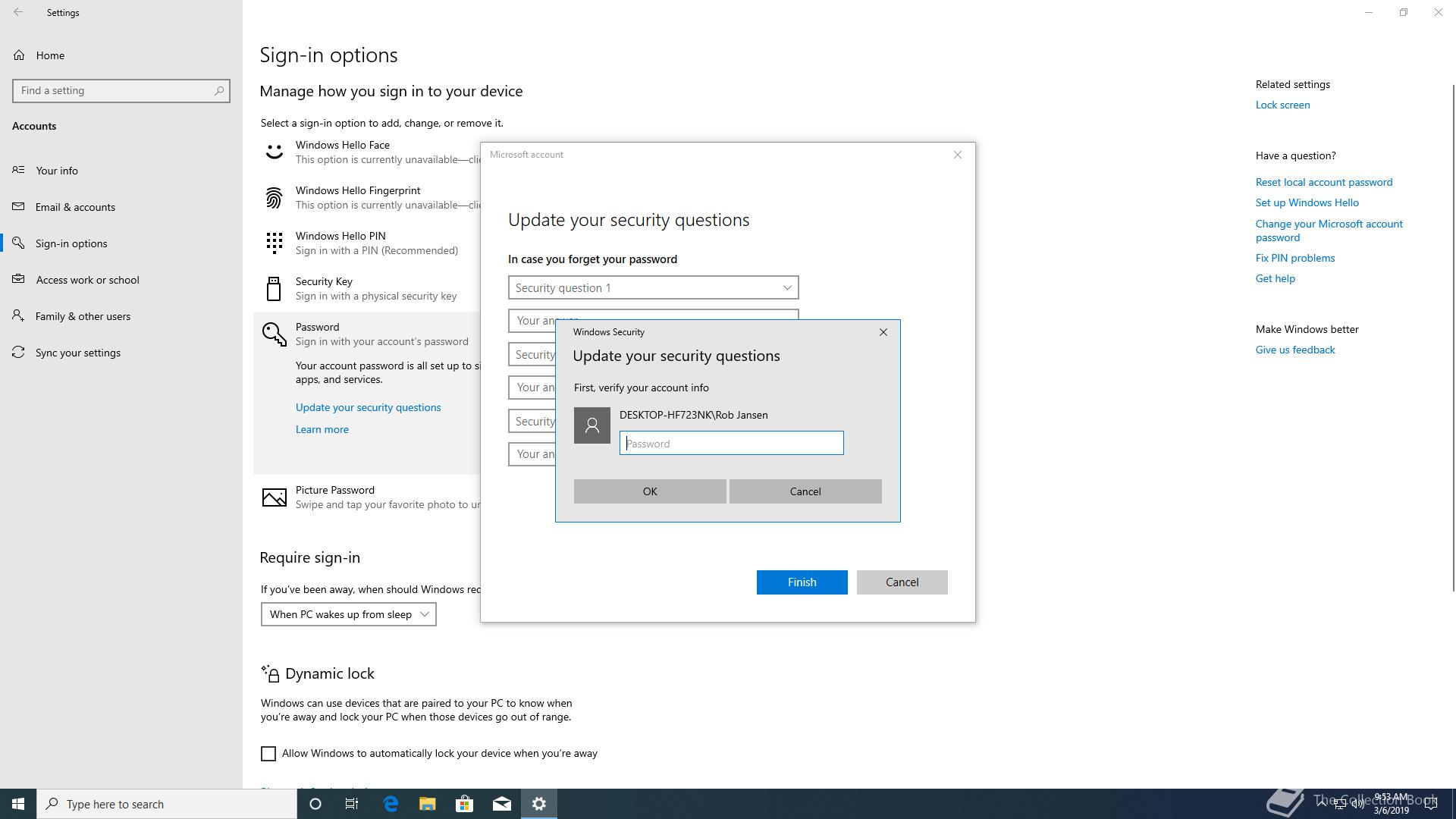Click the Password input field

pos(731,443)
